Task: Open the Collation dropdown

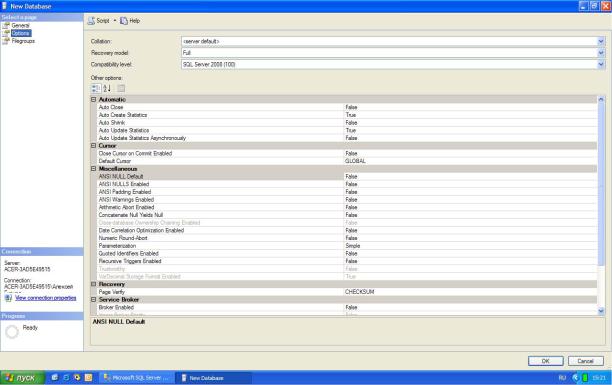Action: click(x=601, y=41)
